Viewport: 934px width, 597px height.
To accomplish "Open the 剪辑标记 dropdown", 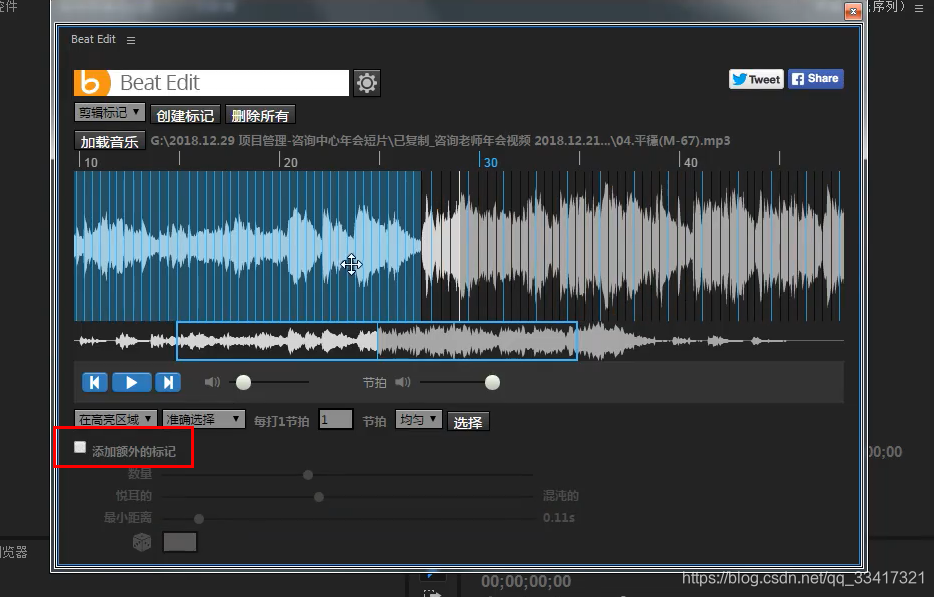I will click(110, 113).
